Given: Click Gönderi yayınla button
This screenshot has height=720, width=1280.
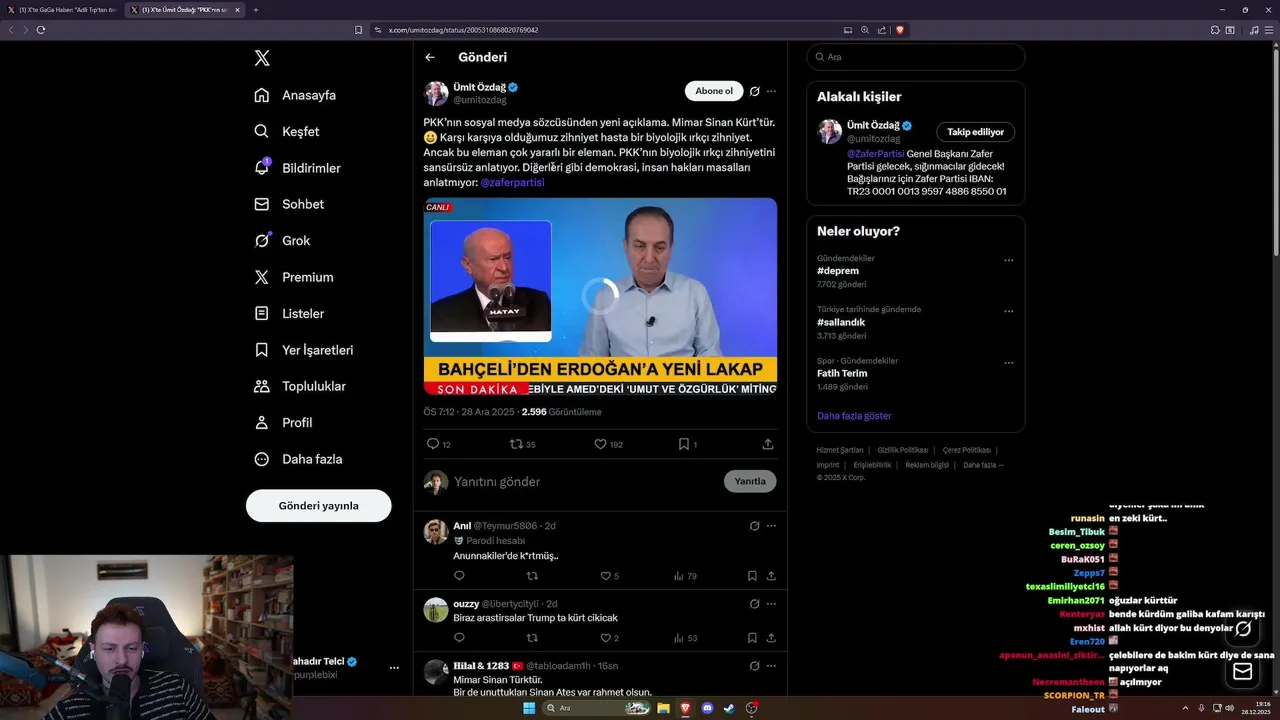Looking at the screenshot, I should pyautogui.click(x=318, y=505).
